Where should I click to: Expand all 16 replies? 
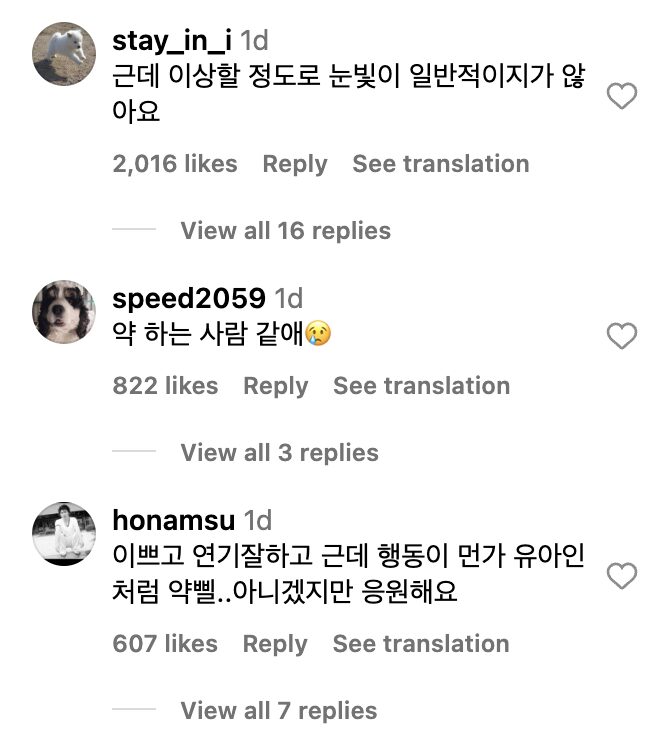[x=285, y=231]
